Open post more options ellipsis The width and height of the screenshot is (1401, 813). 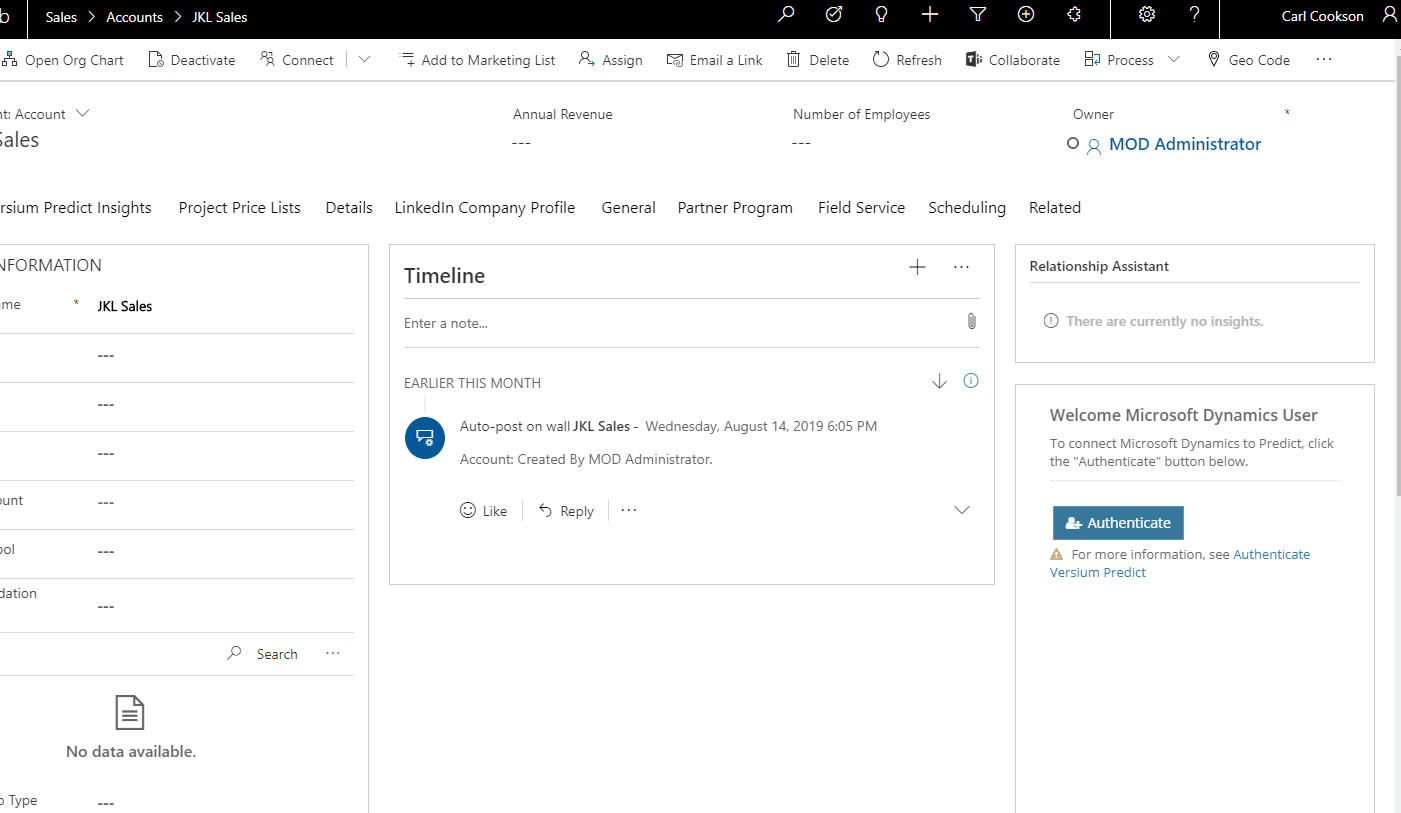629,510
